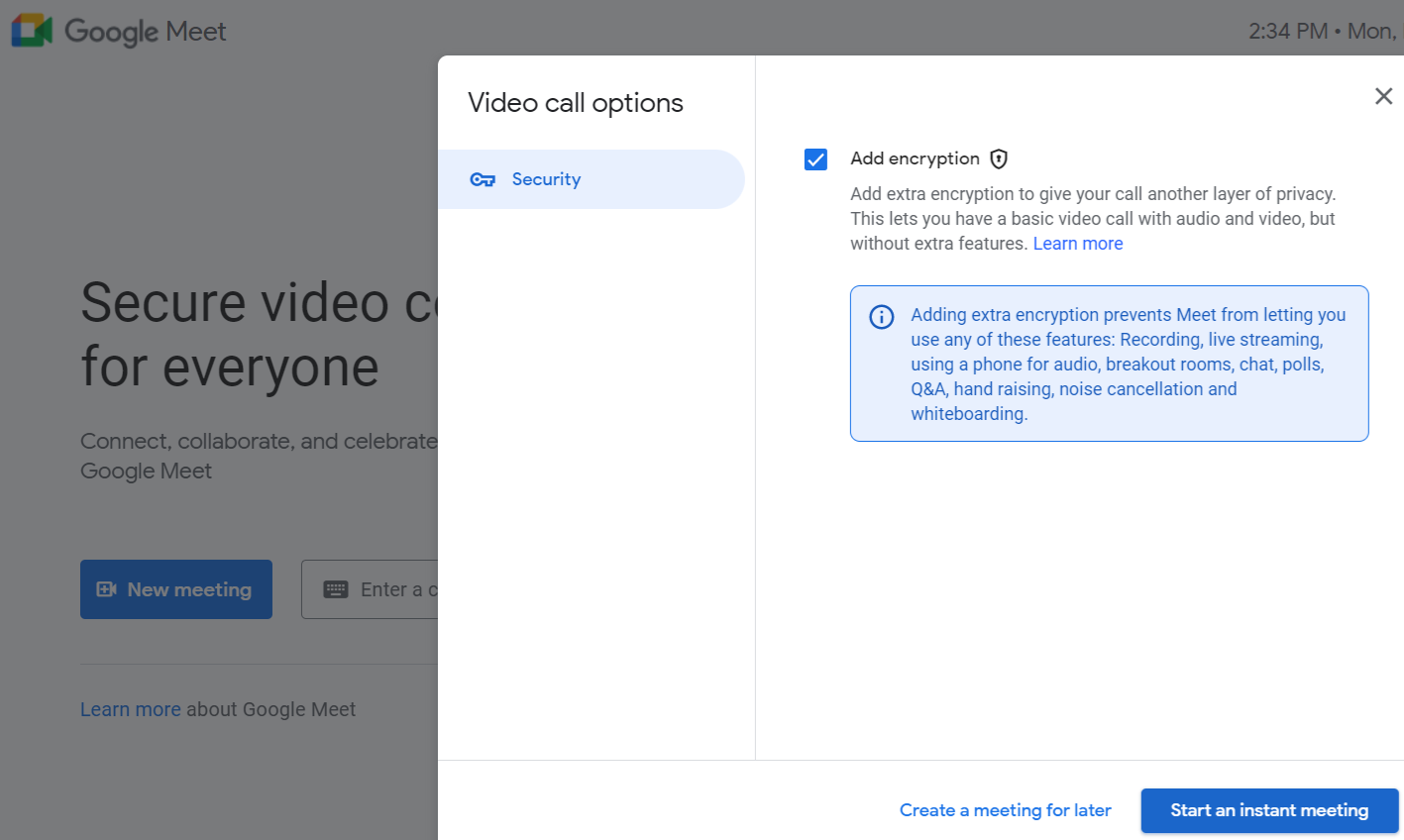Close the Video call options dialog
This screenshot has height=840, width=1404.
coord(1383,96)
